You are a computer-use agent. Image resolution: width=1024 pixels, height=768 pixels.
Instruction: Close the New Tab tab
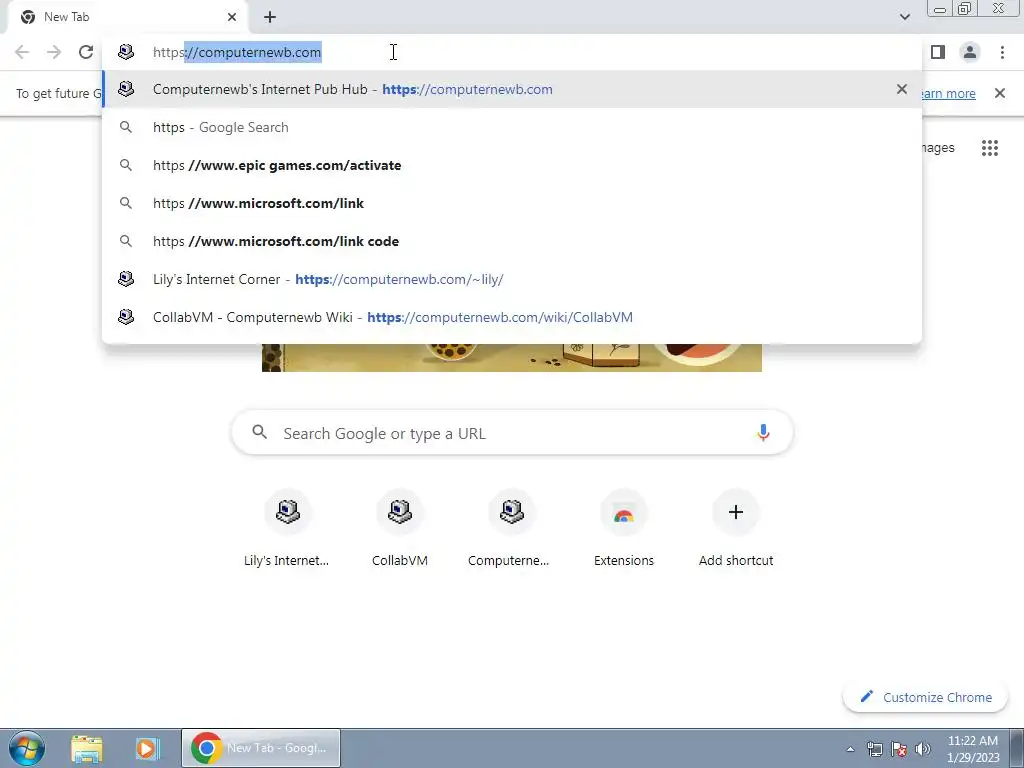232,17
